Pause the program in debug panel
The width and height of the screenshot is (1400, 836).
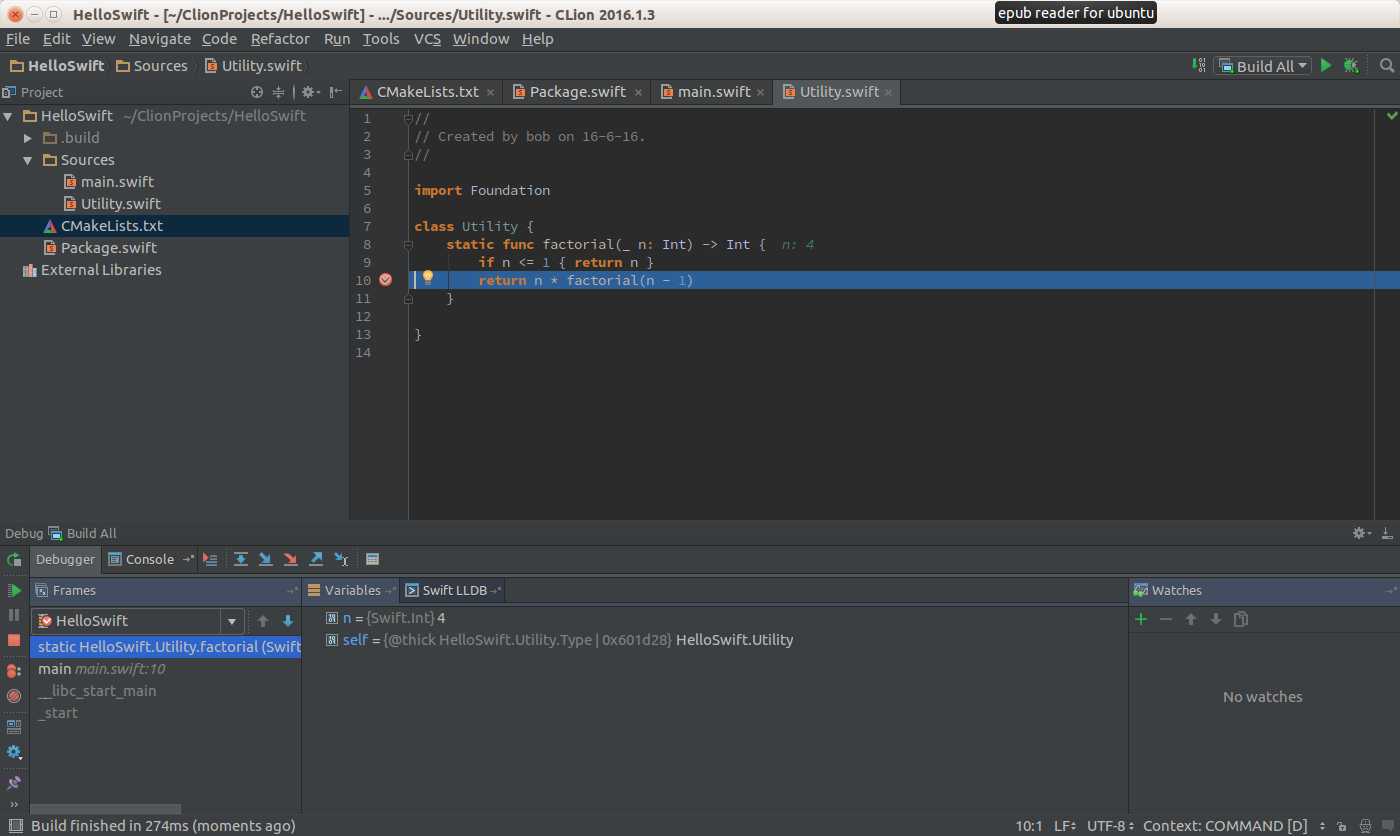(x=14, y=615)
